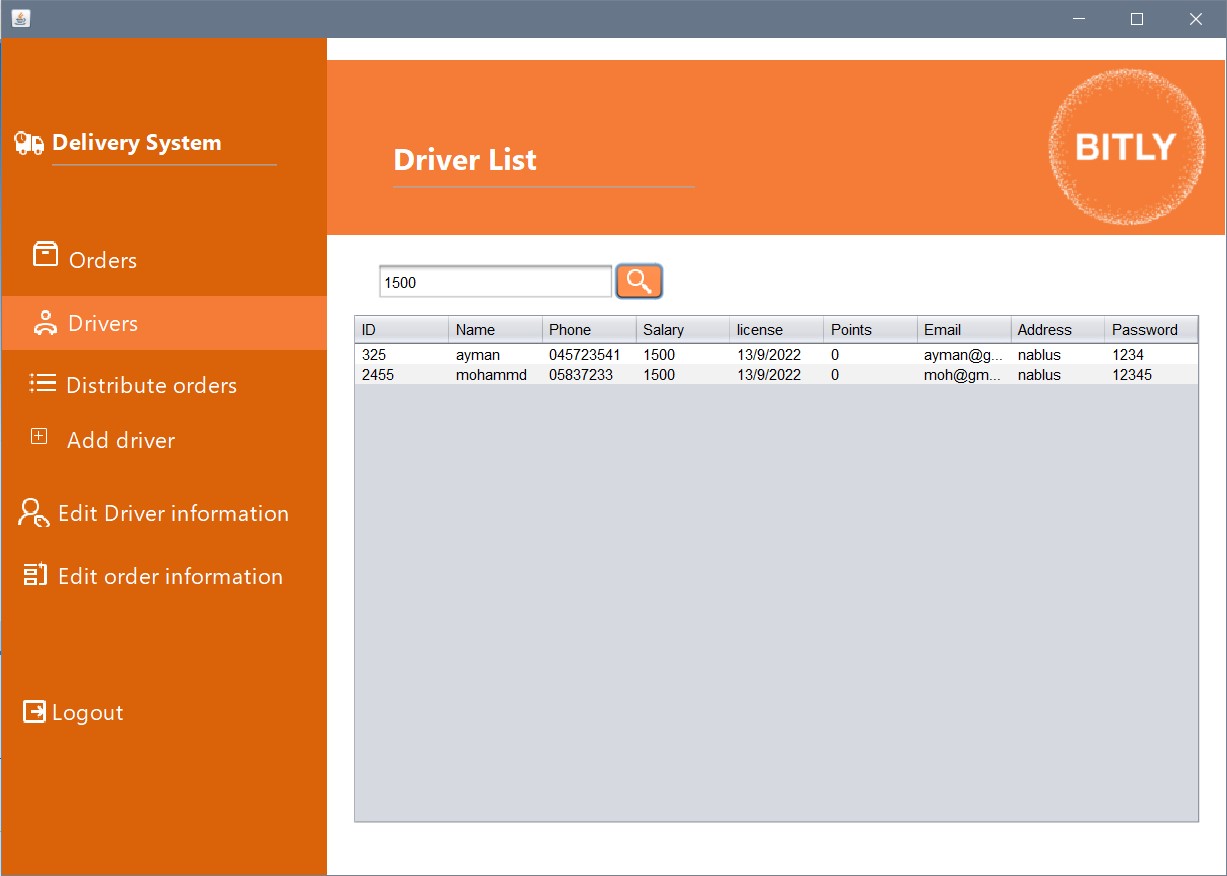Click the email cell ayman@g...
The height and width of the screenshot is (876, 1227).
coord(965,355)
